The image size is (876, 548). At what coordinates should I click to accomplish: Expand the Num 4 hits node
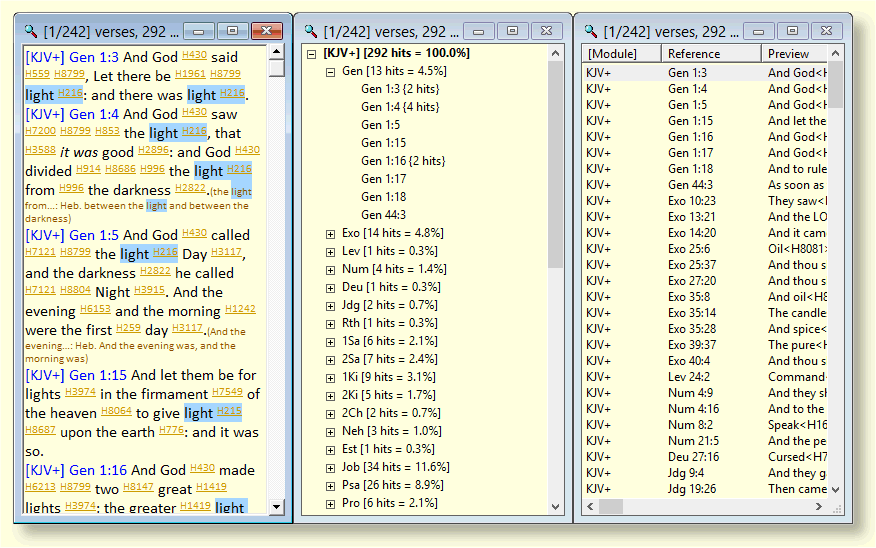coord(330,270)
